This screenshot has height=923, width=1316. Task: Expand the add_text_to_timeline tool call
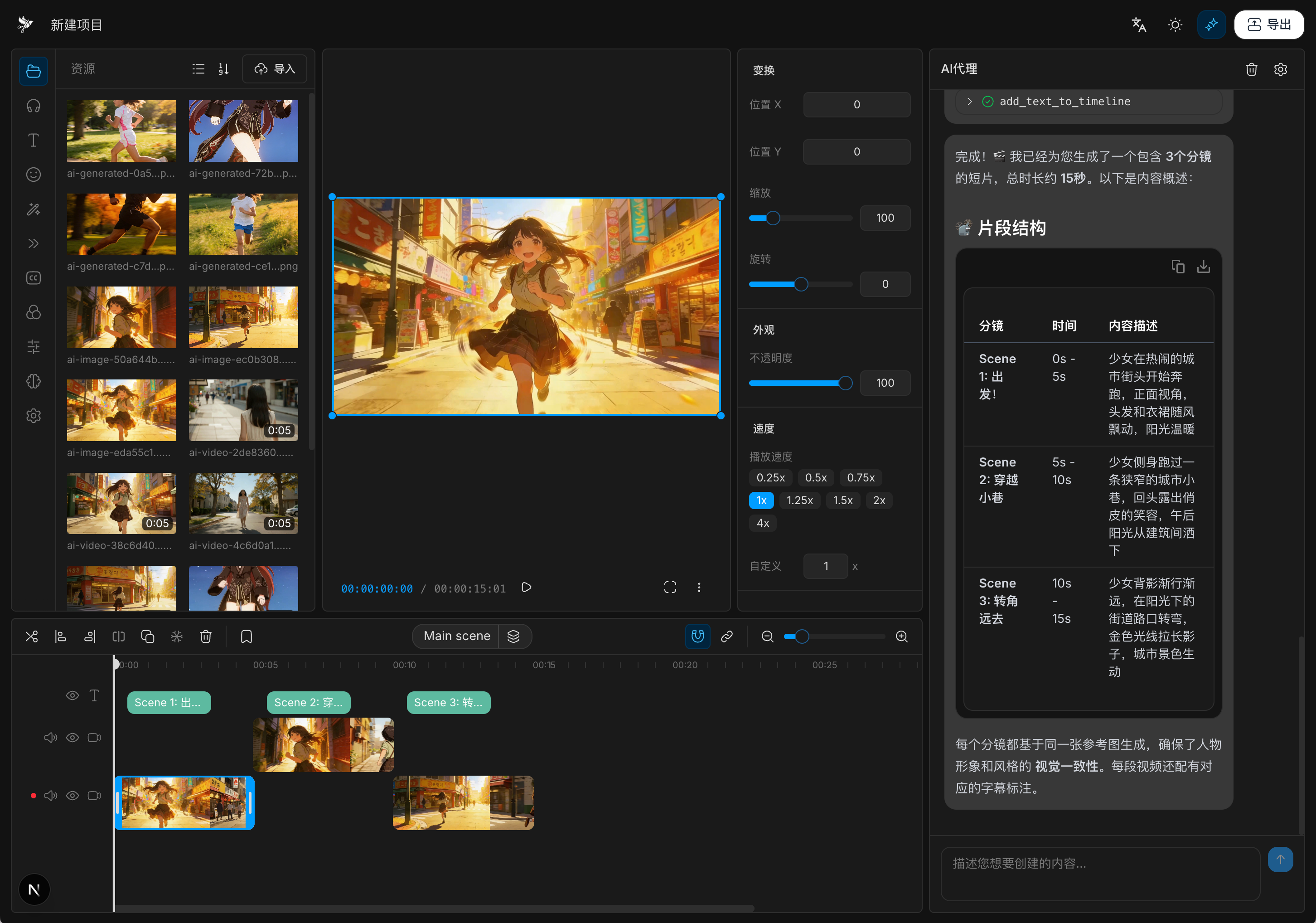pyautogui.click(x=970, y=102)
